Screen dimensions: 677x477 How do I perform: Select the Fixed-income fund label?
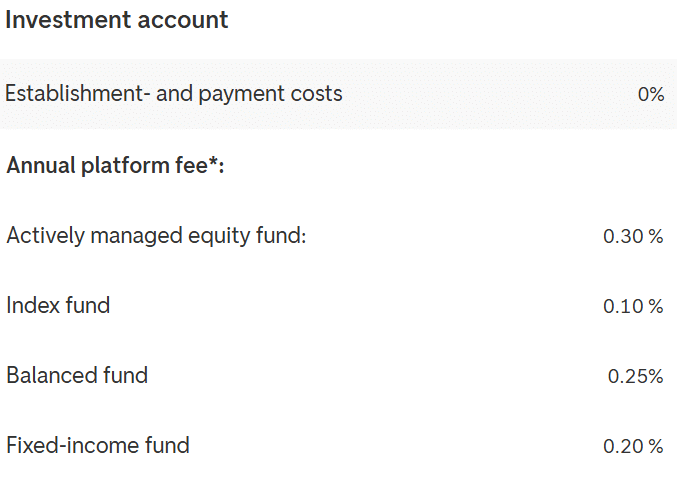[x=98, y=445]
